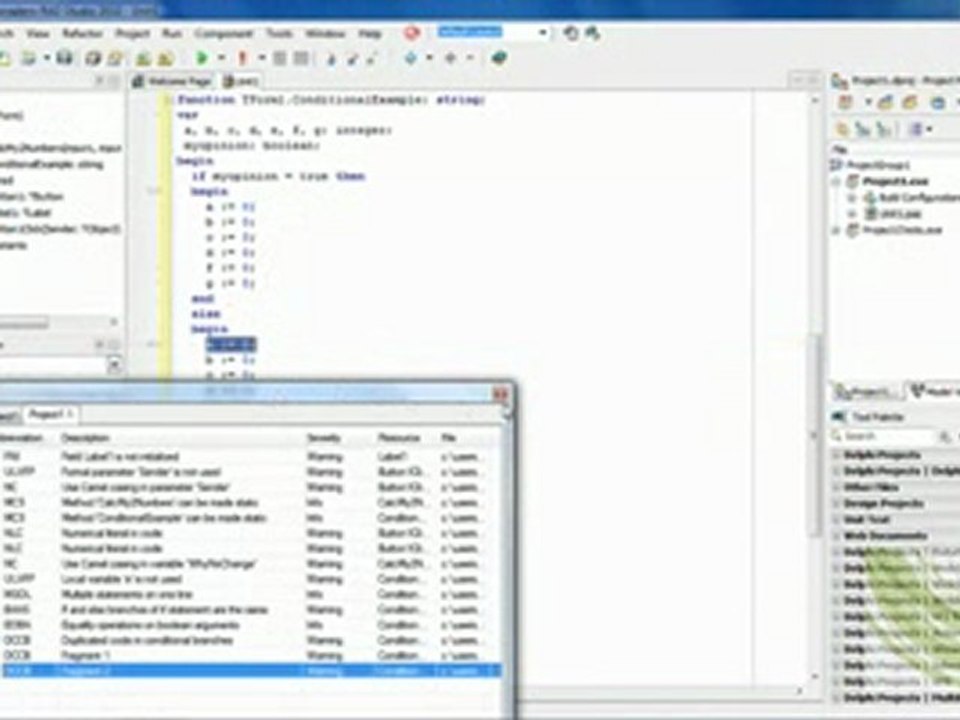This screenshot has width=960, height=720.
Task: Click the first pause-like grey toolbar icon
Action: pyautogui.click(x=280, y=58)
